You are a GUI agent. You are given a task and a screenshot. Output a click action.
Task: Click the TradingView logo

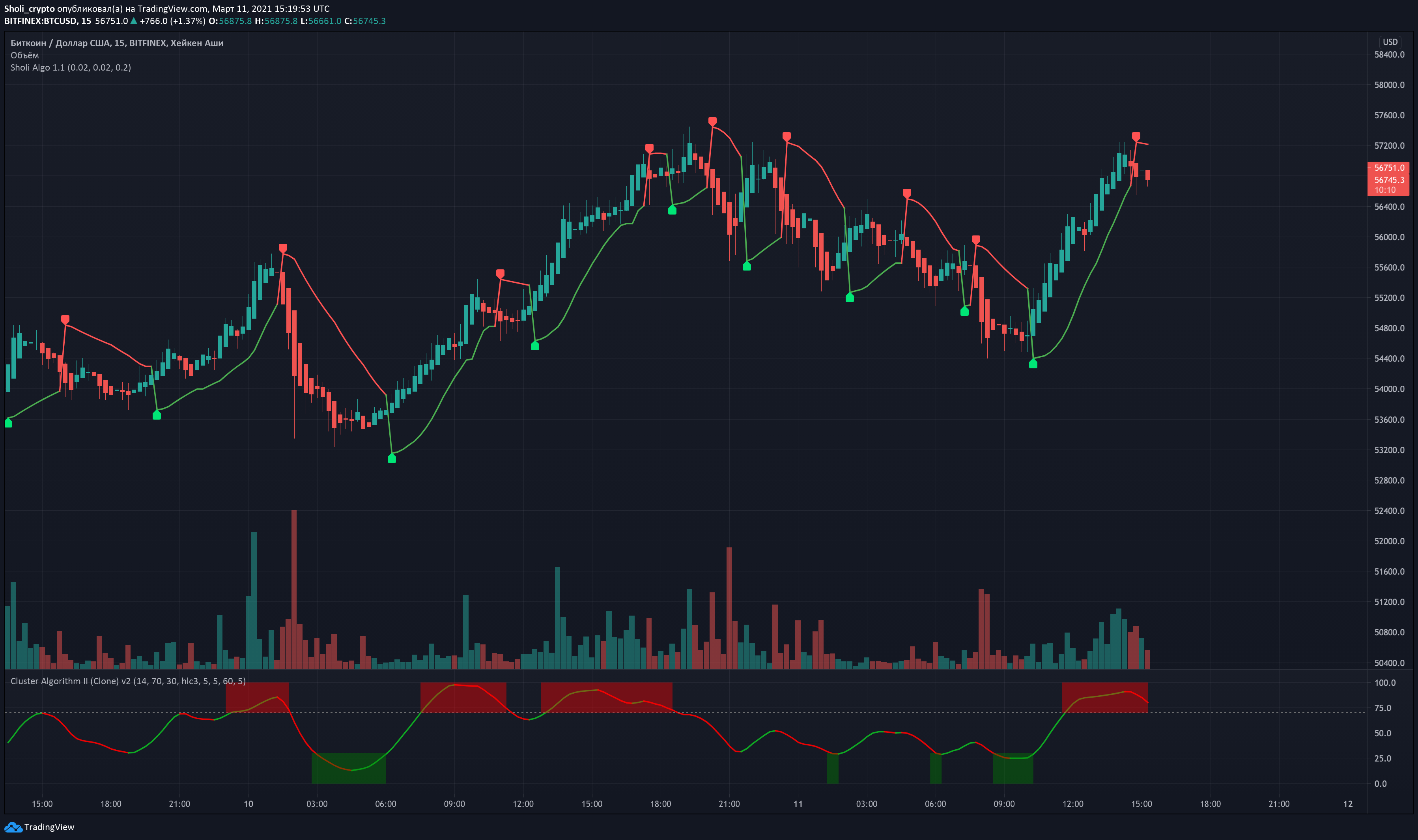click(x=39, y=827)
